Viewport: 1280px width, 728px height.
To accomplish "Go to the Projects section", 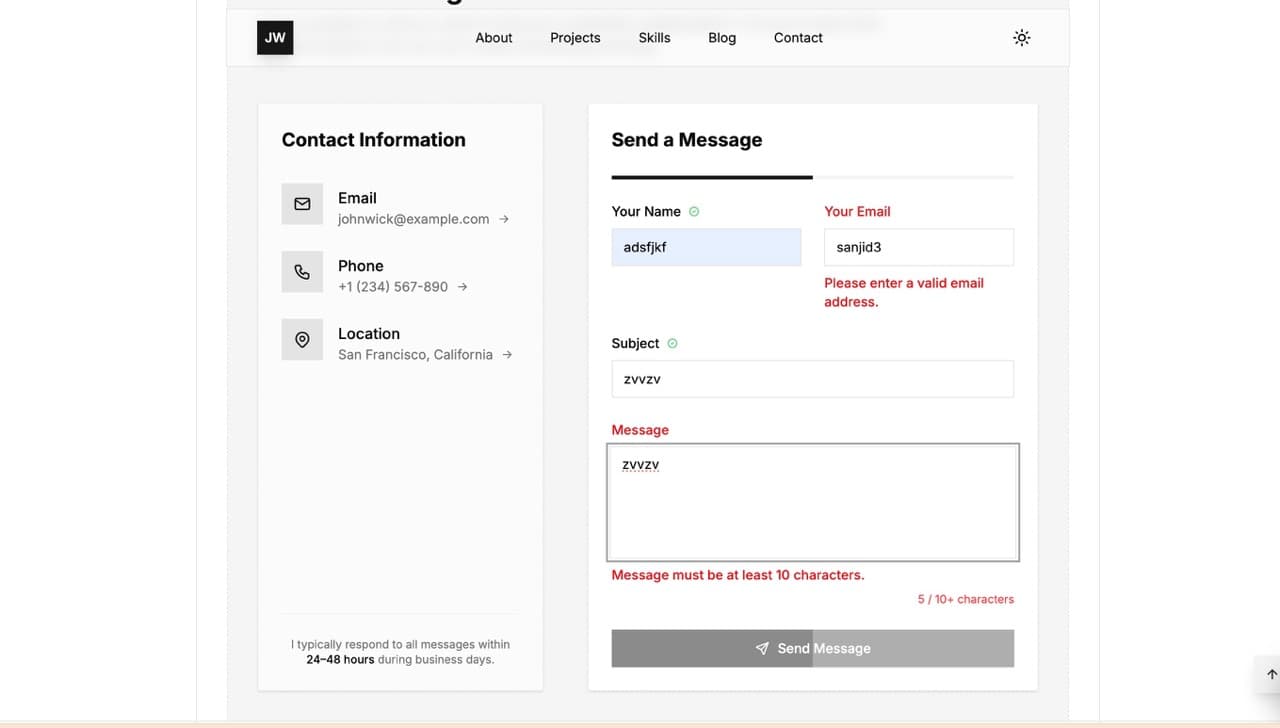I will [x=575, y=38].
